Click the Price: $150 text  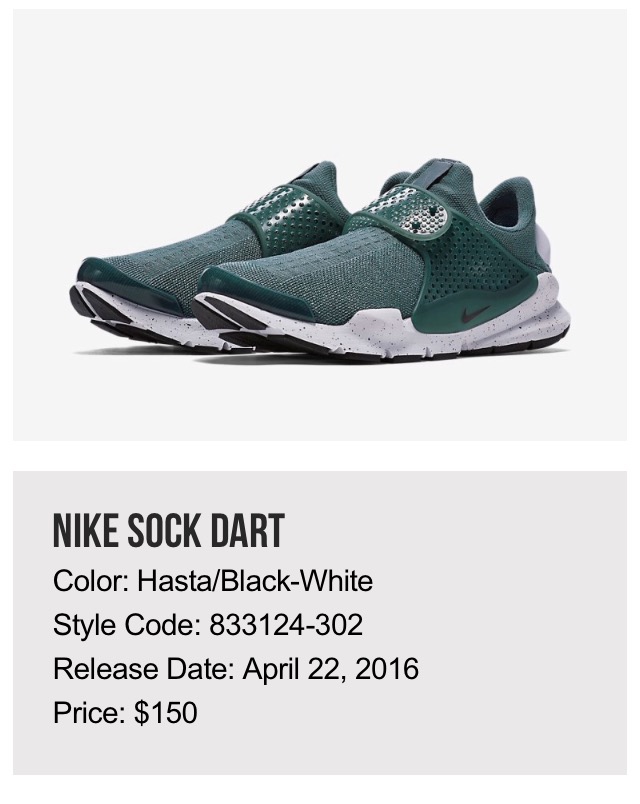tap(125, 713)
